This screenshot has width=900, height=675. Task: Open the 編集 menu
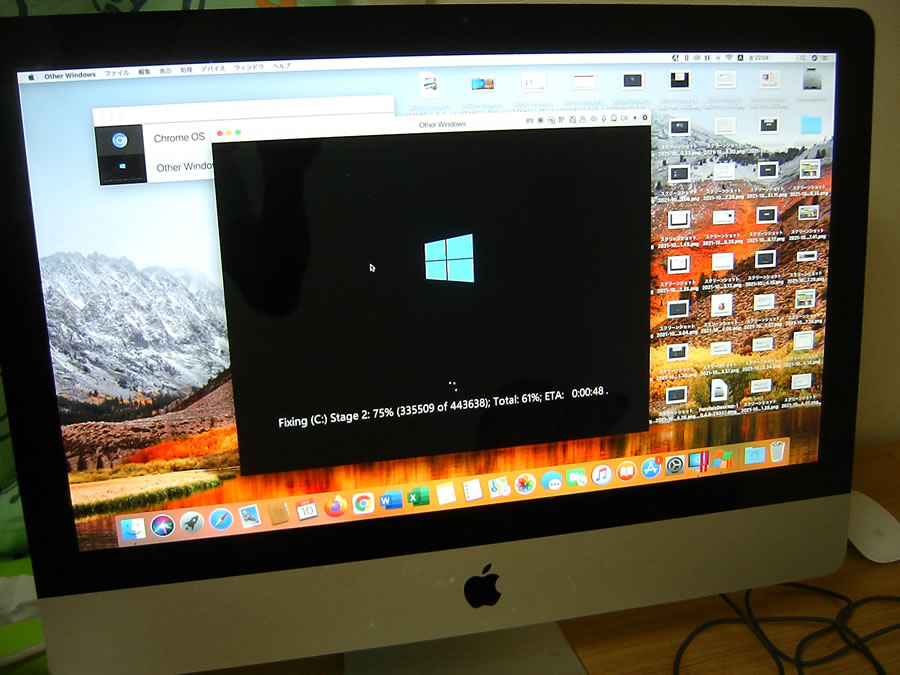point(144,72)
